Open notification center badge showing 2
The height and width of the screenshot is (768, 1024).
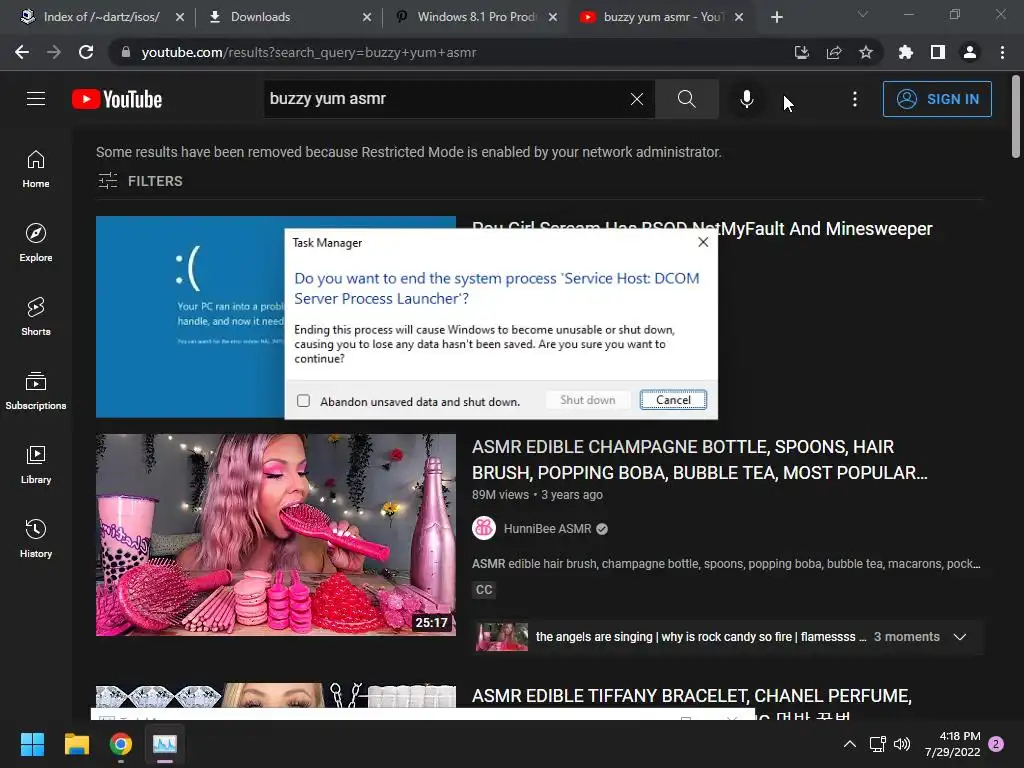996,744
